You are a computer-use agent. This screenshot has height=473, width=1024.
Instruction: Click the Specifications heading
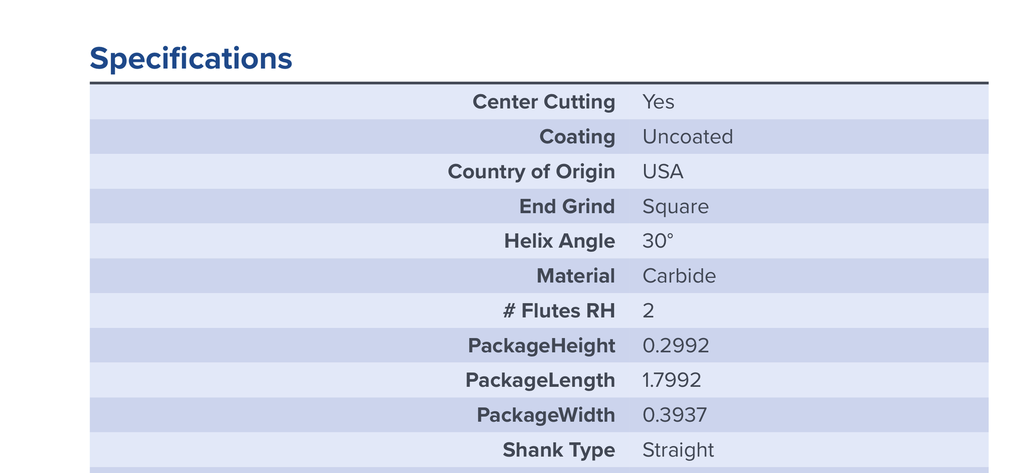191,59
